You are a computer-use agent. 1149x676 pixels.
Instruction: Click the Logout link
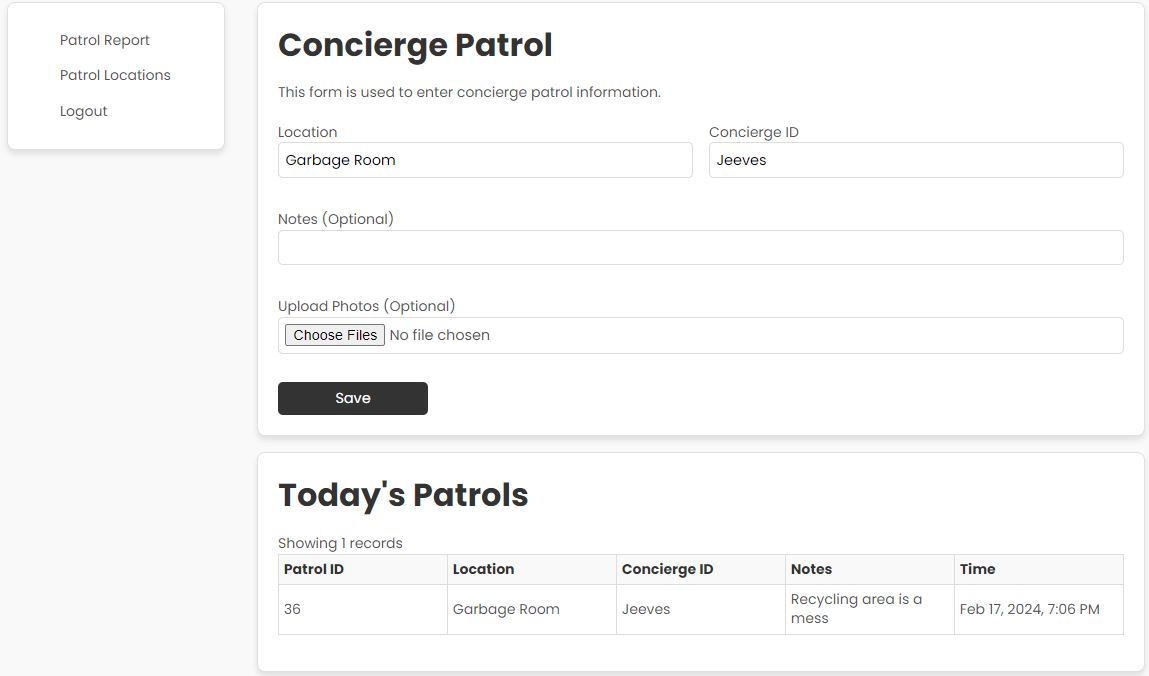pos(84,111)
